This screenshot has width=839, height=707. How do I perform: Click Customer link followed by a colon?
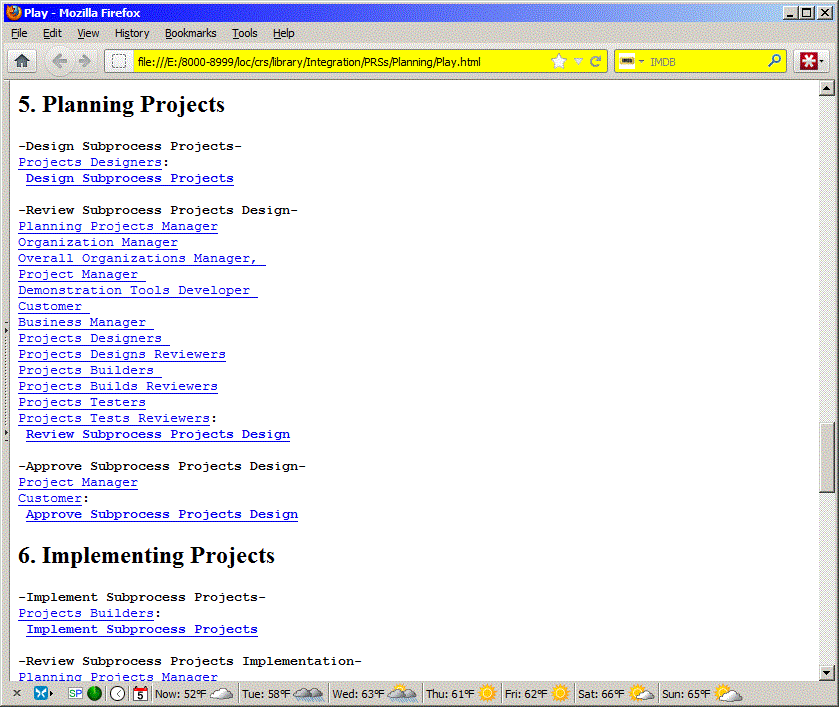tap(50, 498)
